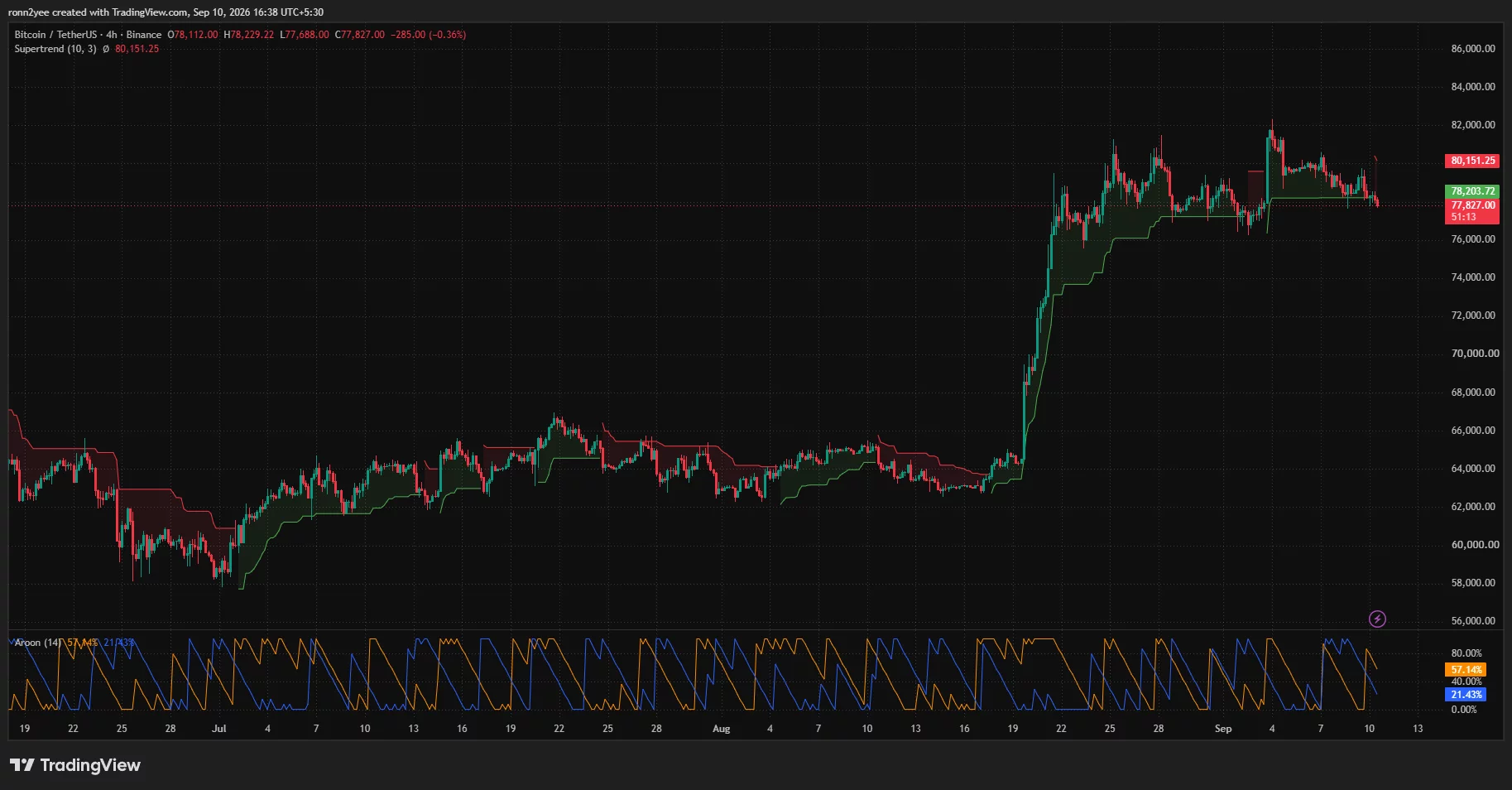Click the Aug label on the time axis
The image size is (1512, 790).
722,729
